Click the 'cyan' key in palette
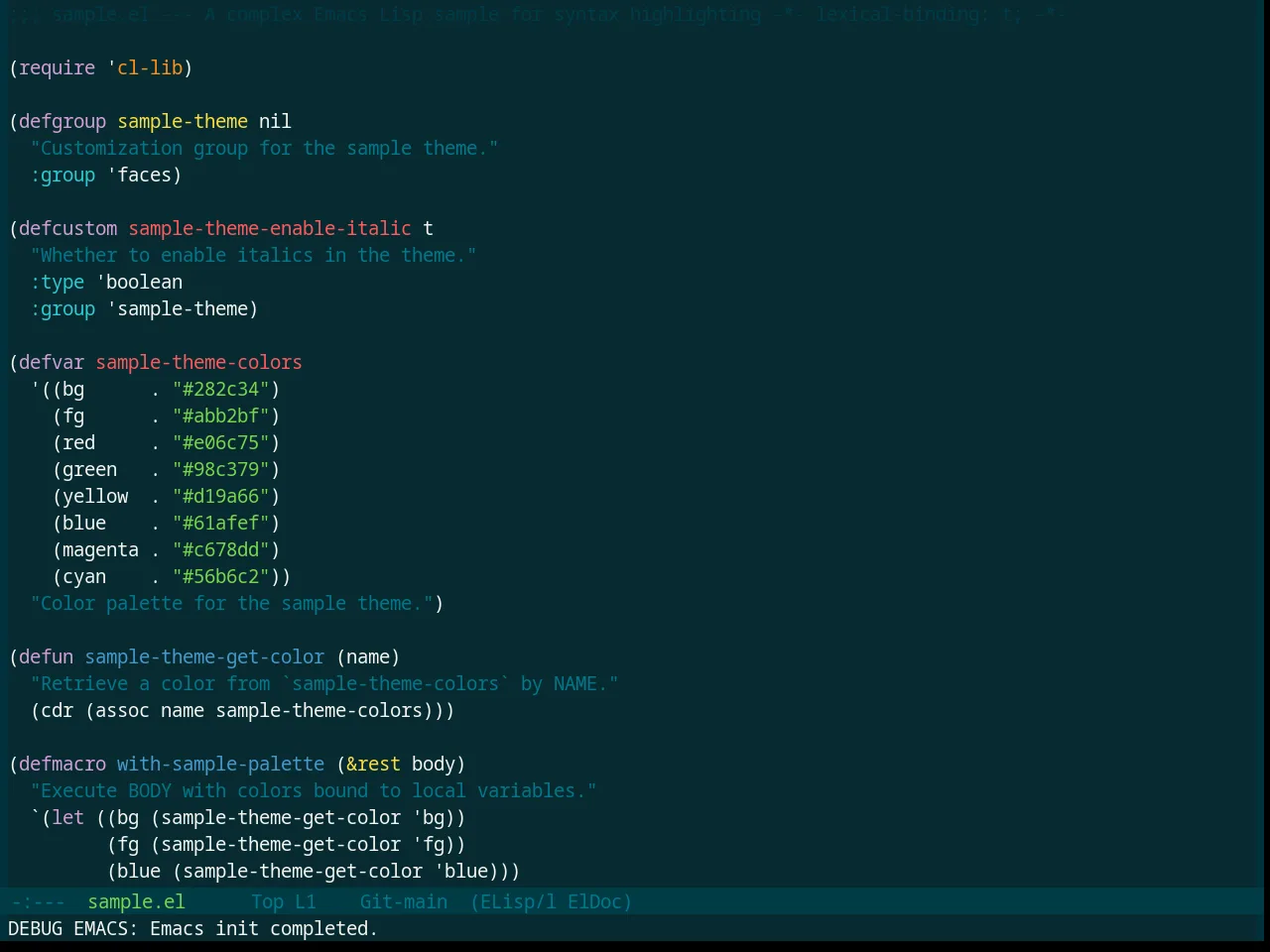The image size is (1270, 952). (x=84, y=576)
